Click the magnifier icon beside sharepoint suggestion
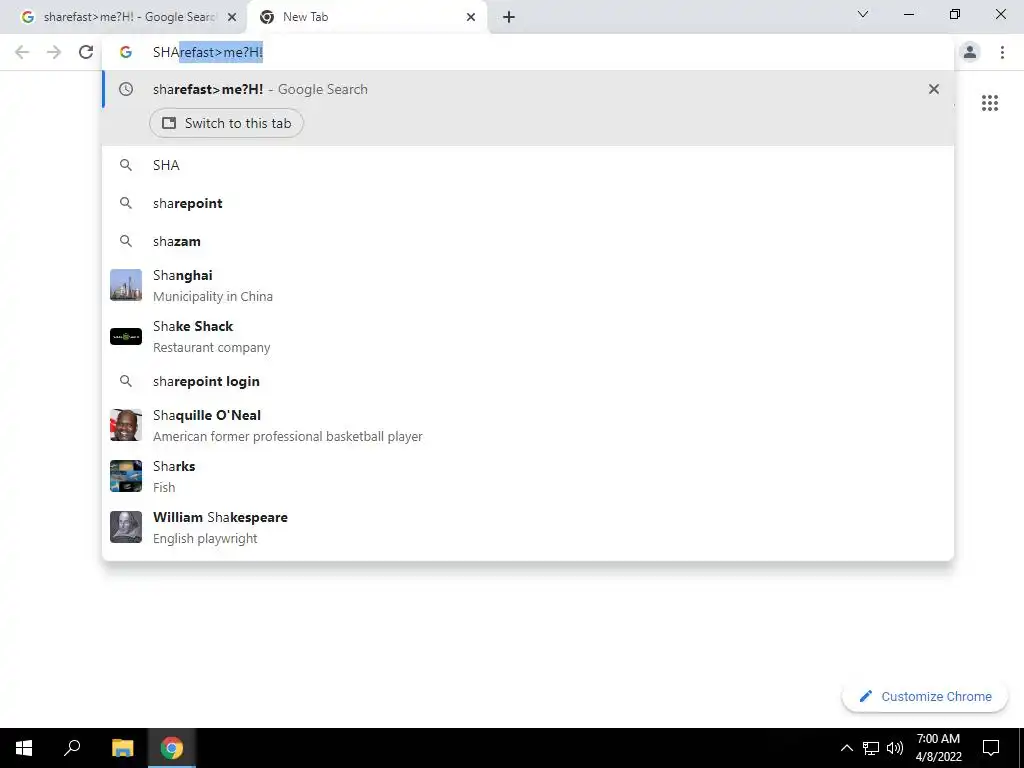This screenshot has height=768, width=1024. click(126, 203)
